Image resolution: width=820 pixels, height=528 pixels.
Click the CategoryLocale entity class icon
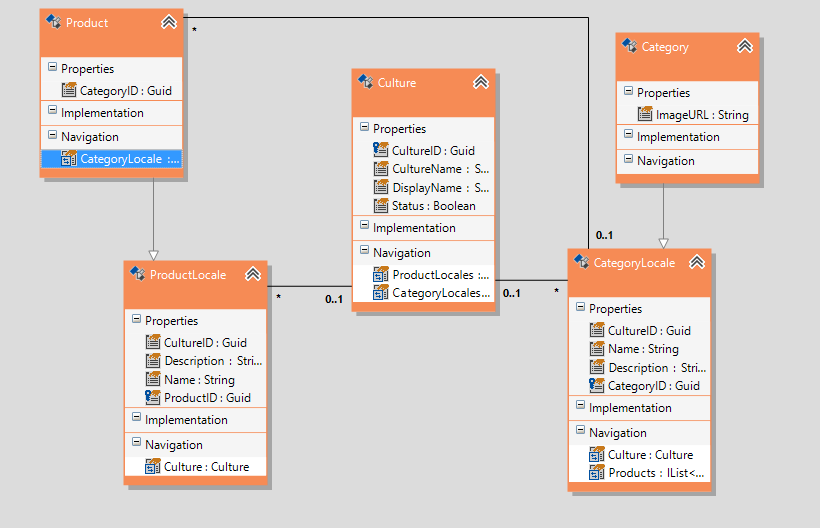(581, 262)
